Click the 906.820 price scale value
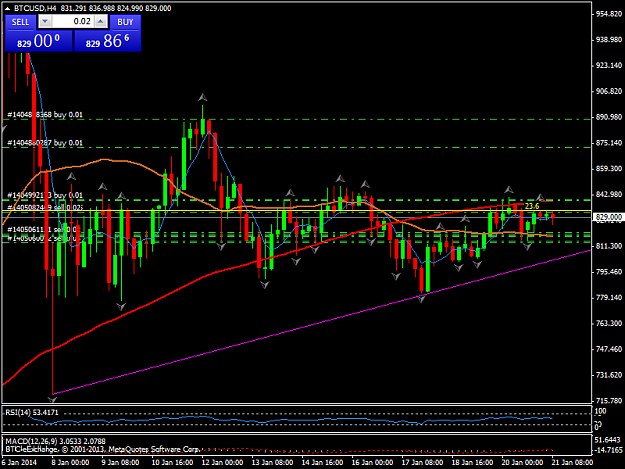This screenshot has width=625, height=469. pos(609,91)
